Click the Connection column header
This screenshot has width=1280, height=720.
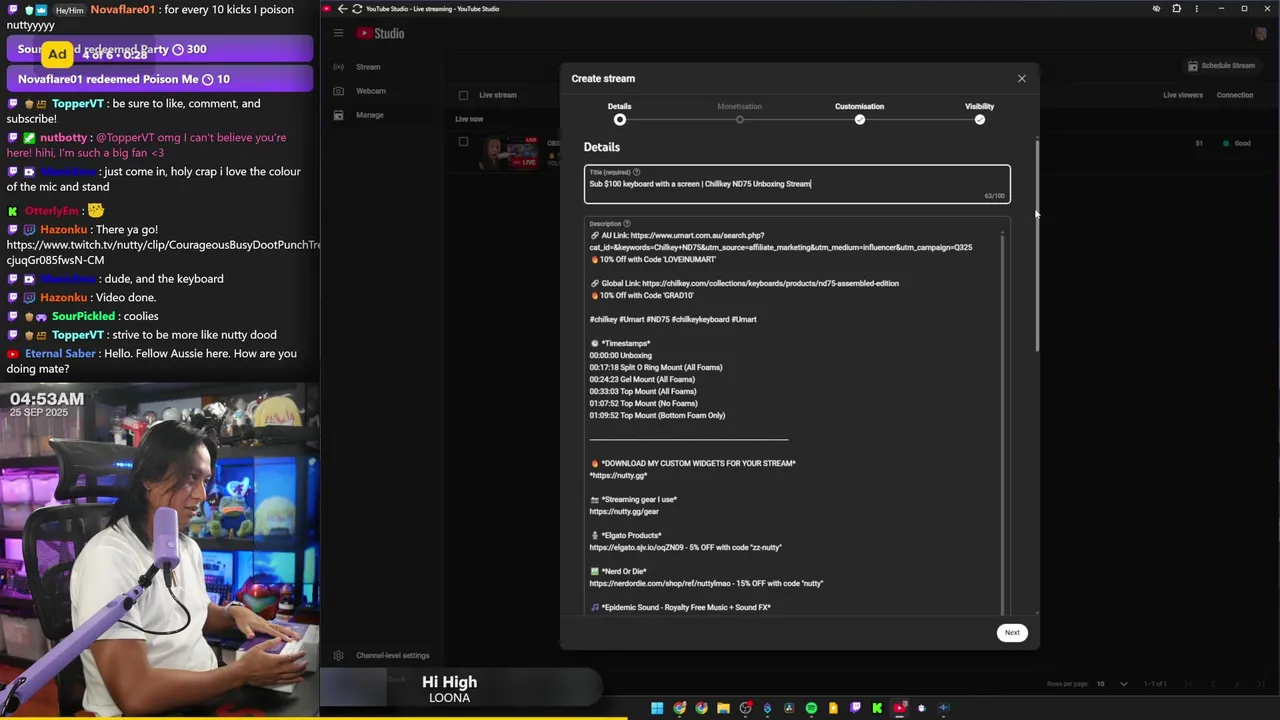pyautogui.click(x=1235, y=95)
